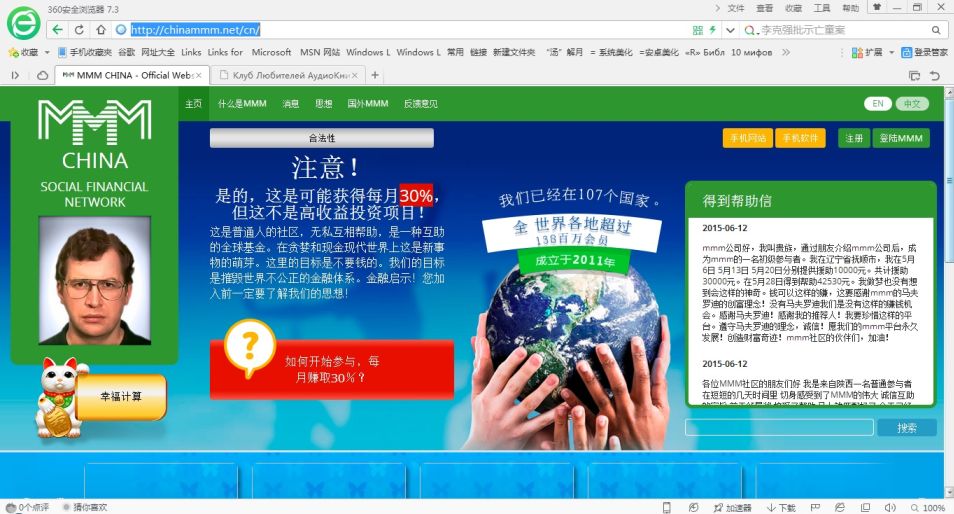Close the Клуб Любителей tab

pos(355,75)
